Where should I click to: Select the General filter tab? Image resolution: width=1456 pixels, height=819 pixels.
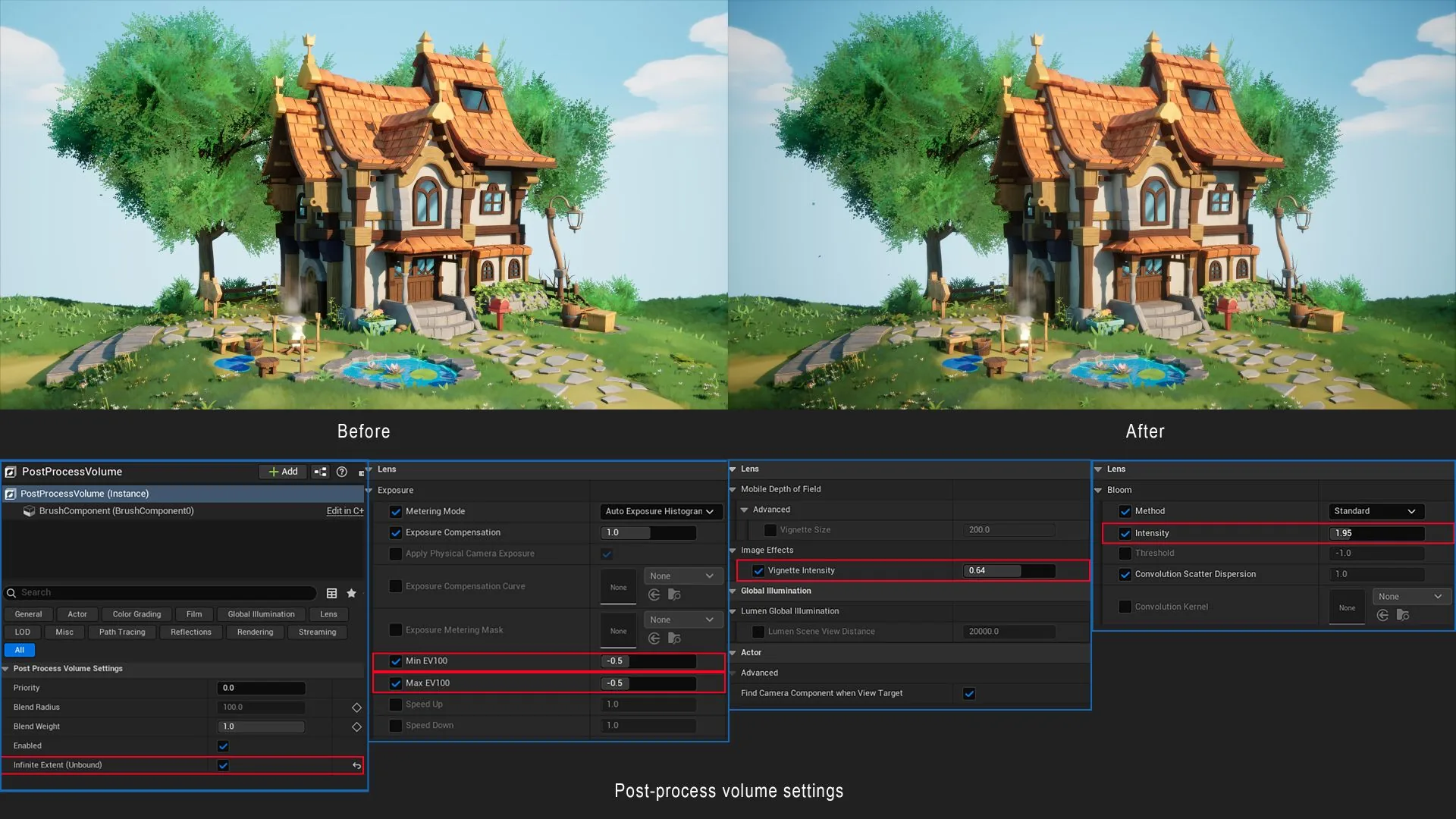(x=28, y=614)
